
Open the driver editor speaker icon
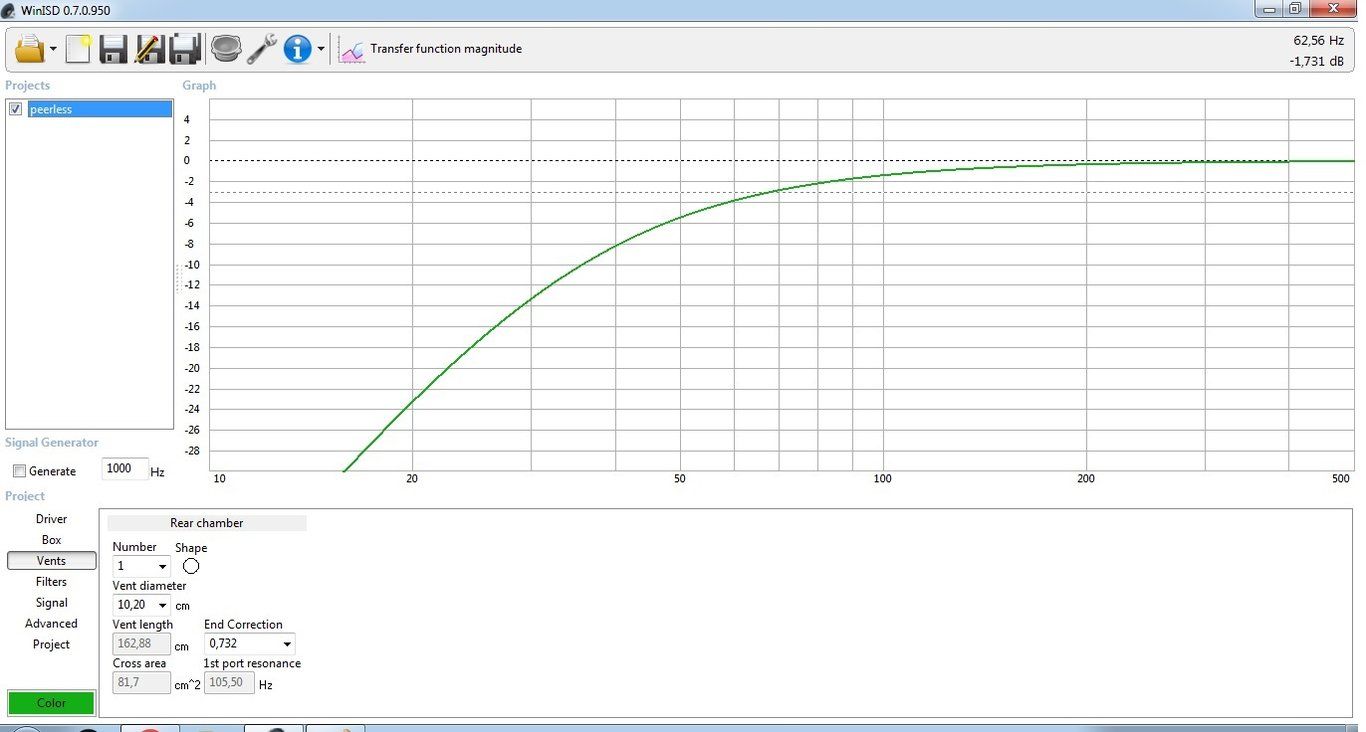[x=226, y=48]
